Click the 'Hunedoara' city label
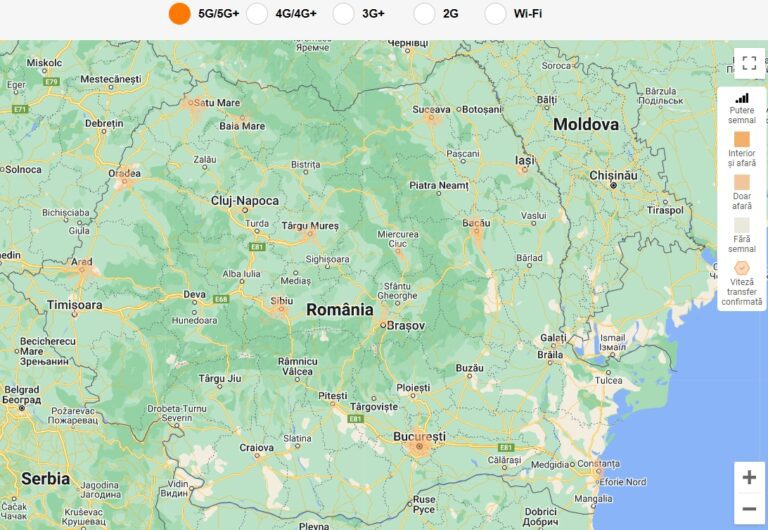This screenshot has width=768, height=530. pyautogui.click(x=194, y=320)
